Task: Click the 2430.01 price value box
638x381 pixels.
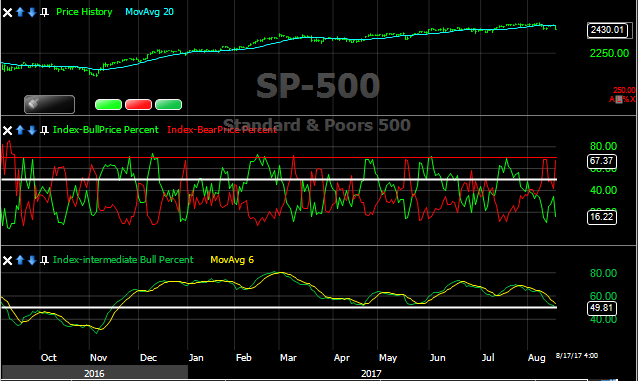Action: (x=607, y=30)
